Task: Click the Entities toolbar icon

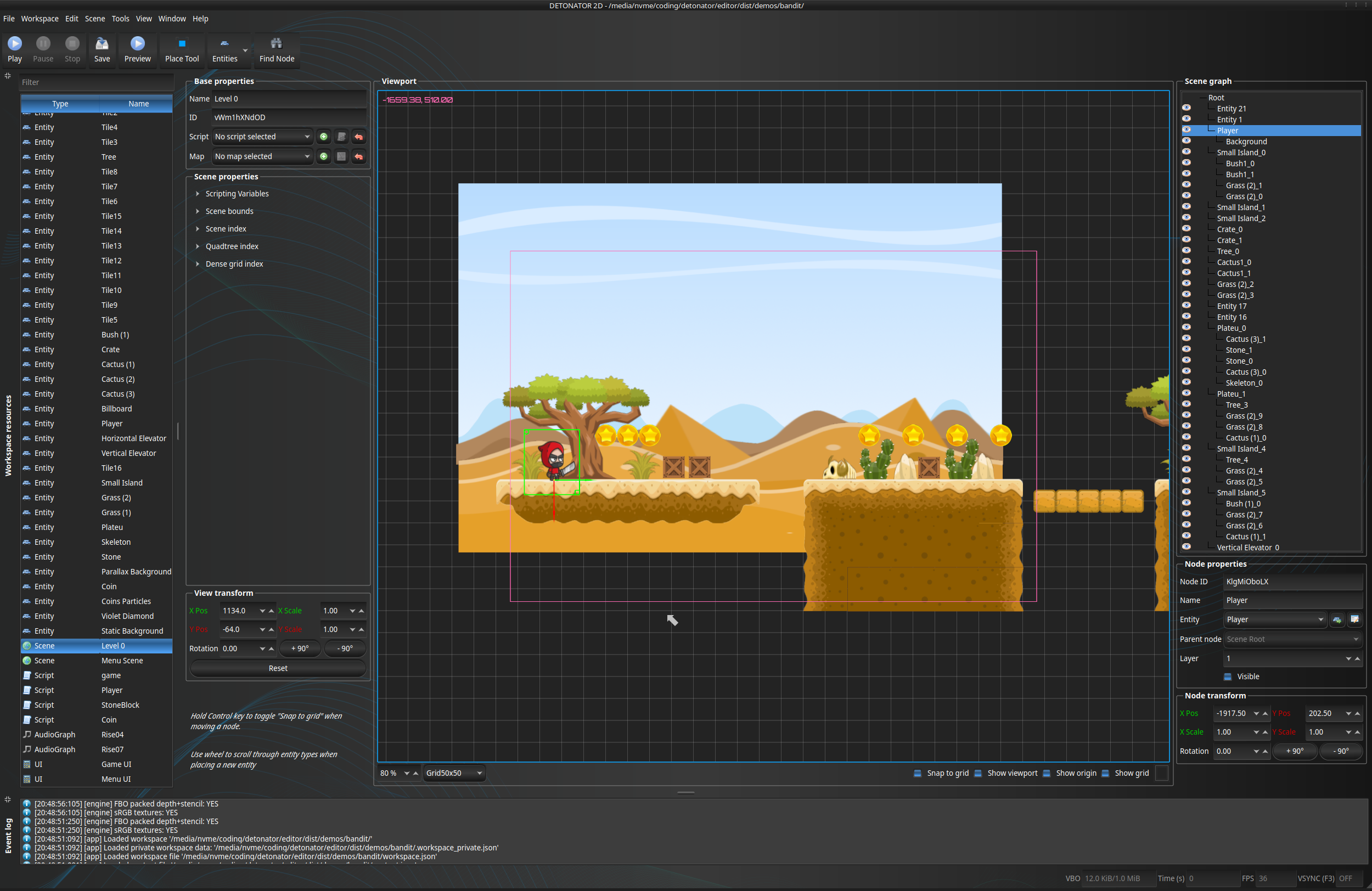Action: tap(224, 44)
